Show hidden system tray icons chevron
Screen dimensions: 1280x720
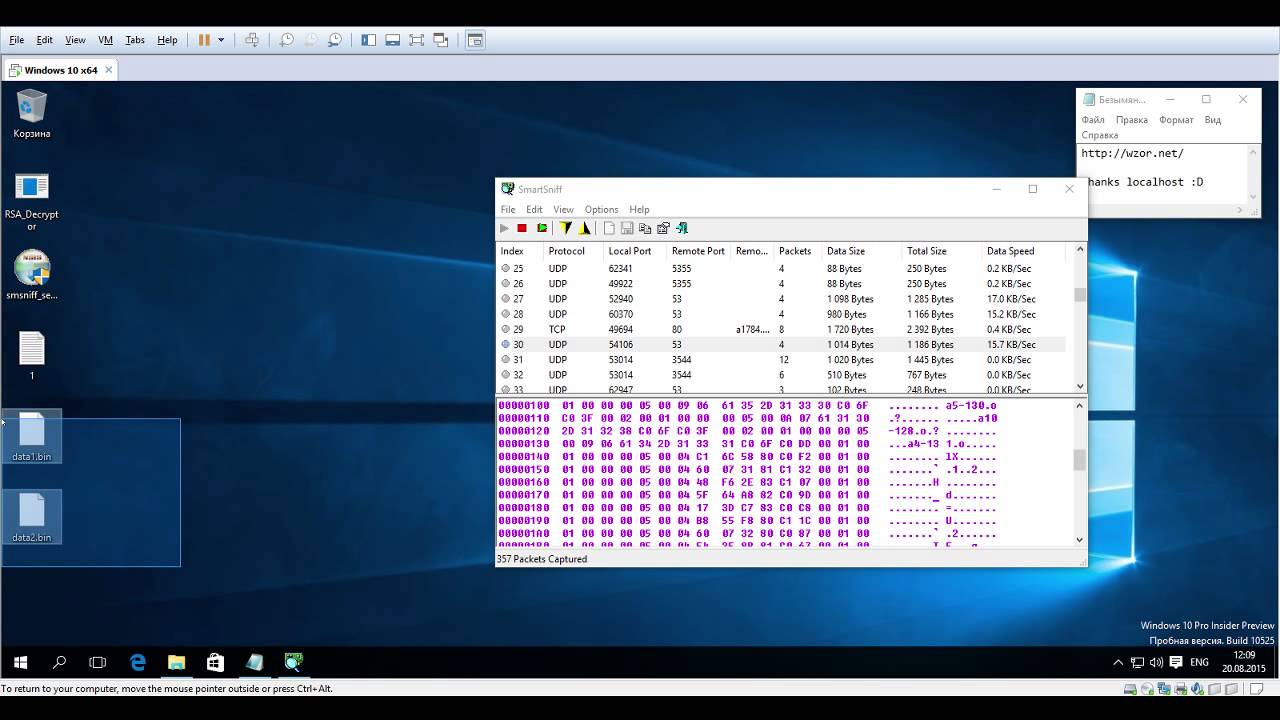click(x=1118, y=662)
